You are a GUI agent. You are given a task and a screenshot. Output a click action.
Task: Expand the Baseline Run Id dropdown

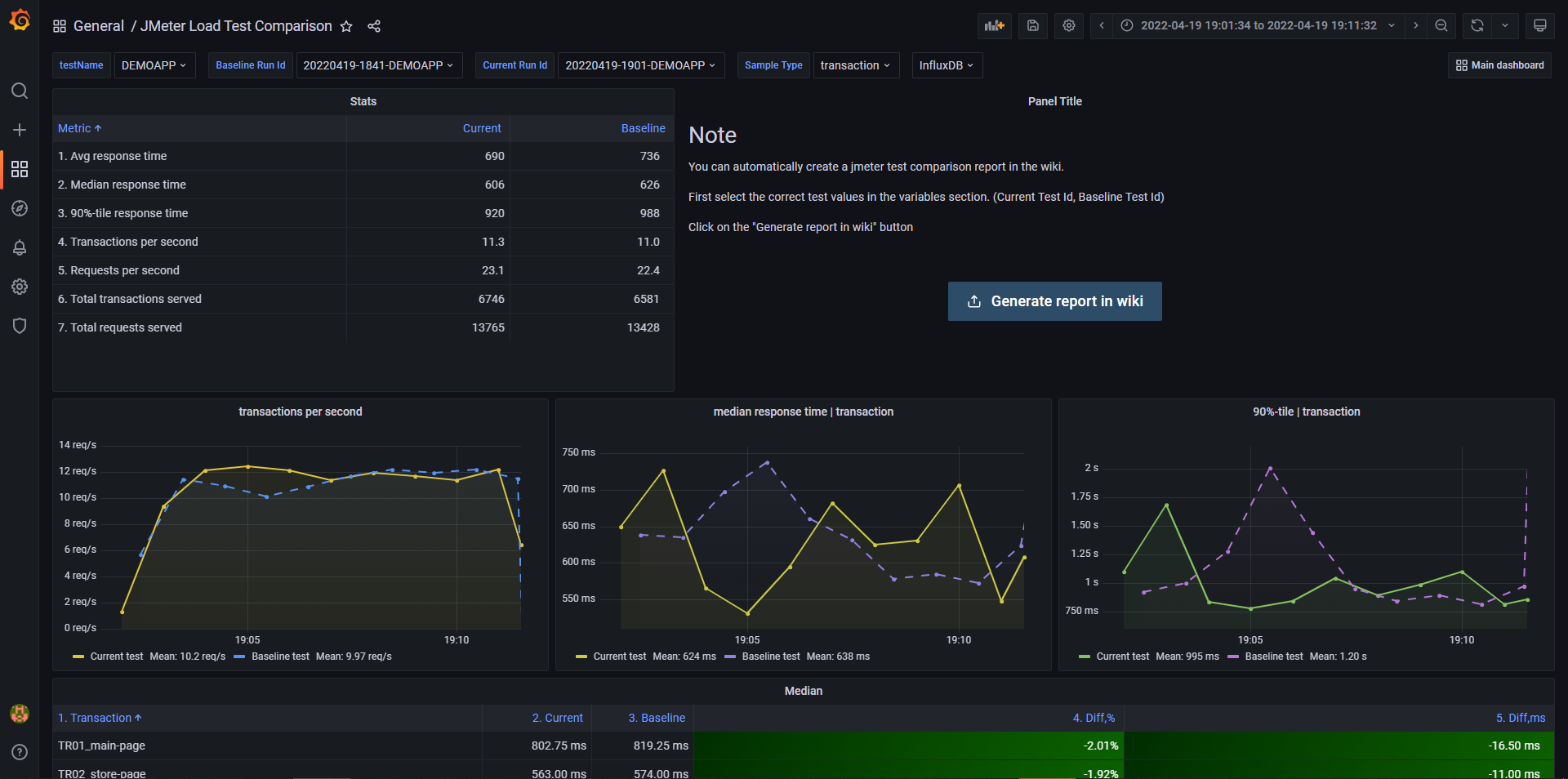point(379,65)
